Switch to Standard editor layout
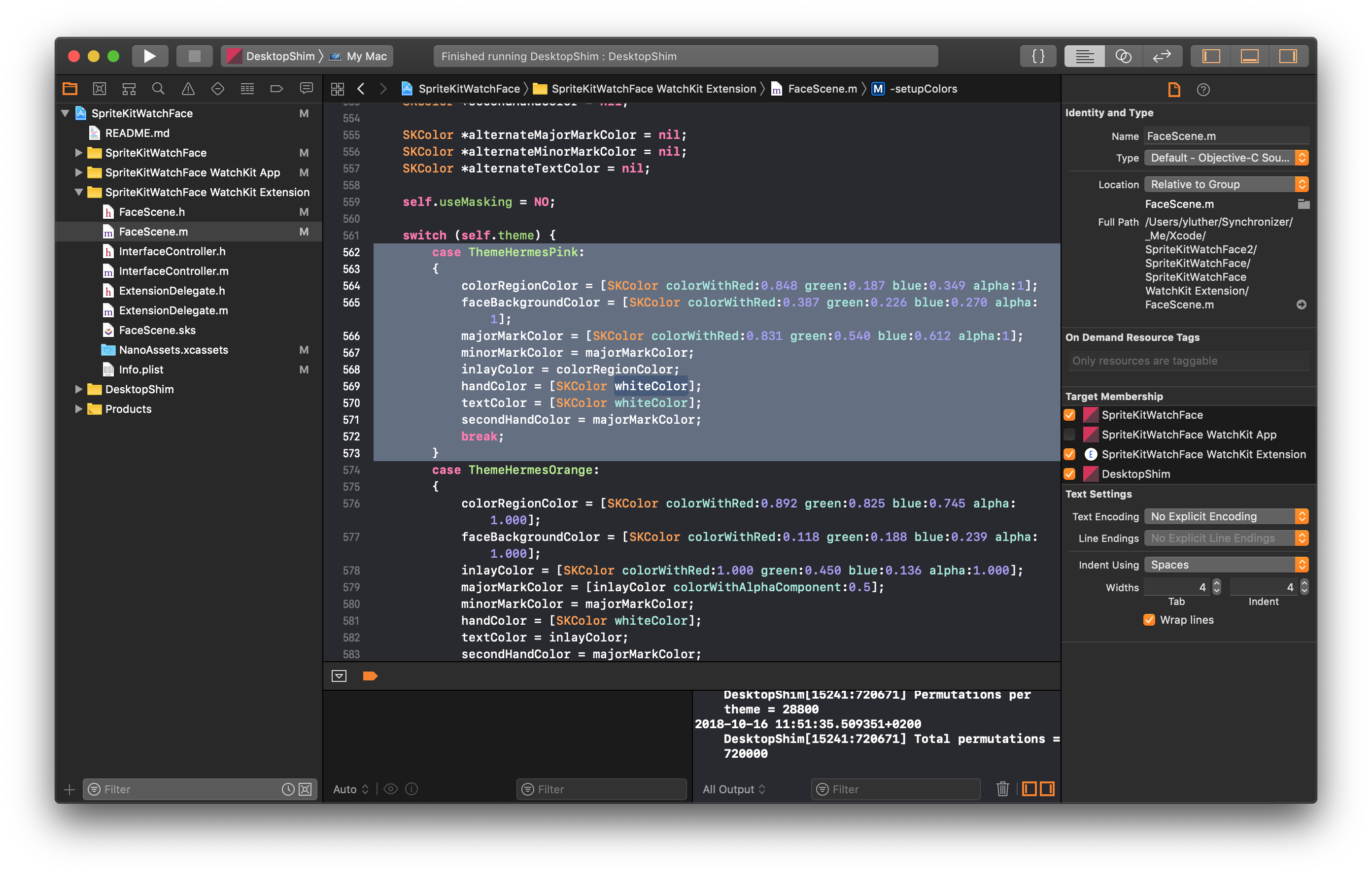The image size is (1372, 876). coord(1084,56)
